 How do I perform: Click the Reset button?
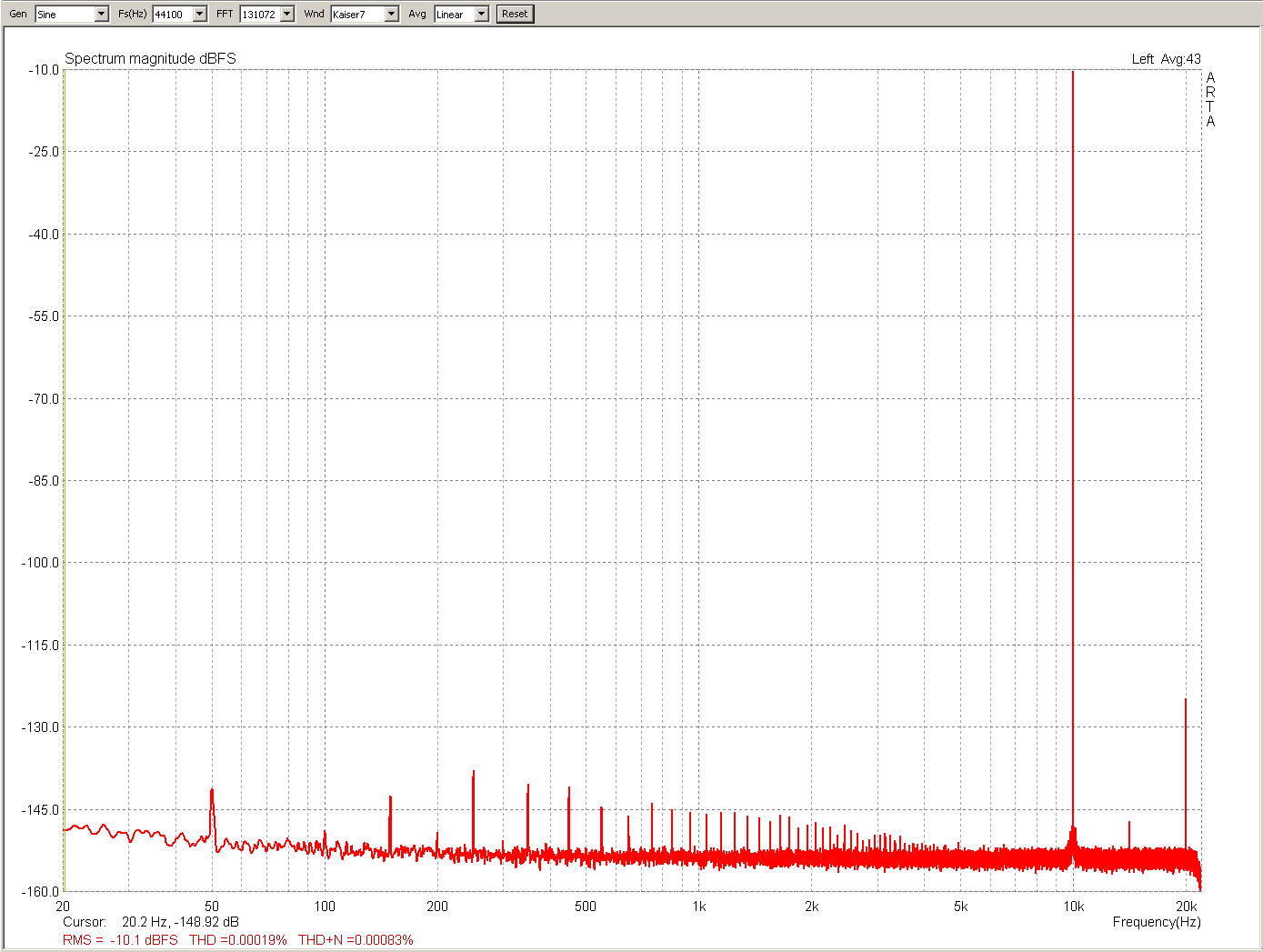(x=515, y=14)
